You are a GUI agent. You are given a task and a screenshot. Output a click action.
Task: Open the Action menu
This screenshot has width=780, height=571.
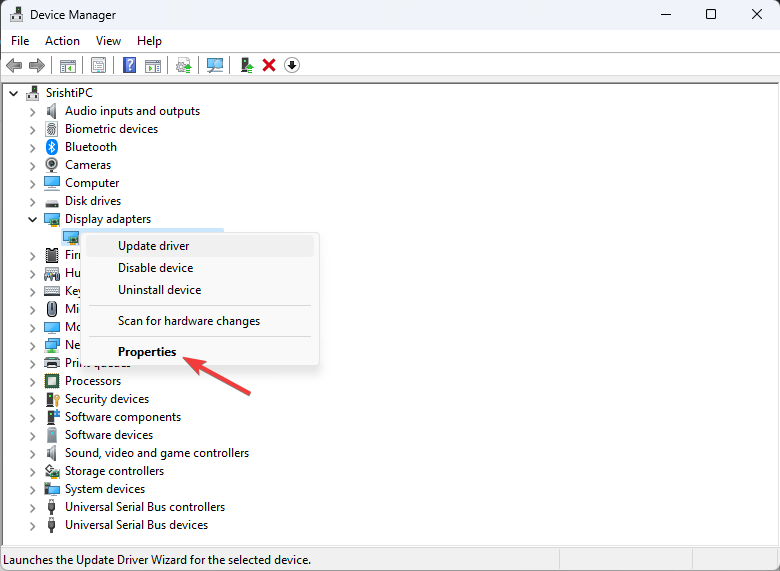click(62, 41)
